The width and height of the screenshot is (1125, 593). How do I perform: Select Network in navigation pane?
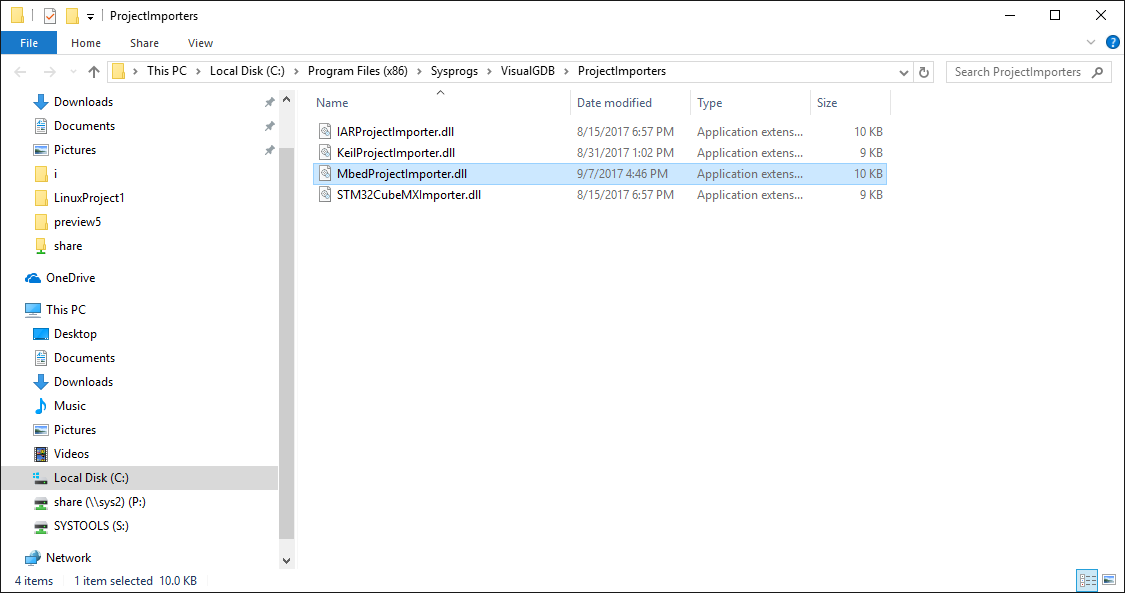[x=68, y=557]
